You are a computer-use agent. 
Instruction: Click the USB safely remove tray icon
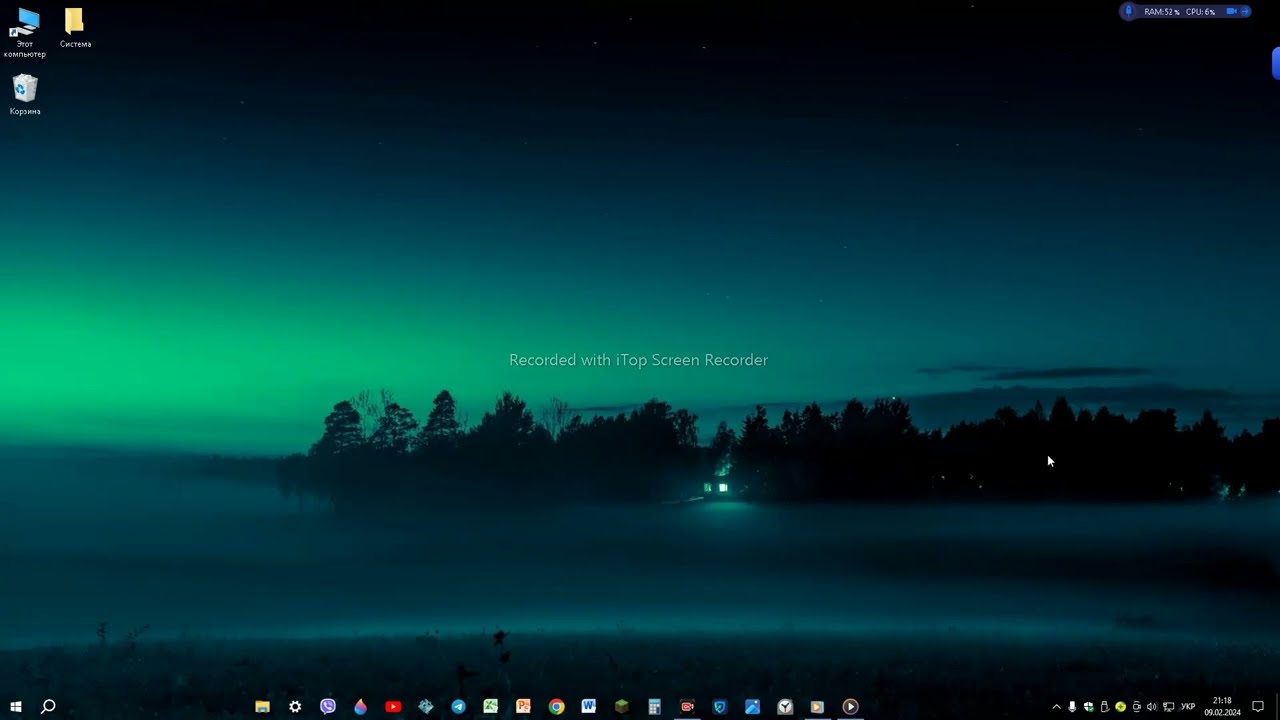tap(1105, 707)
